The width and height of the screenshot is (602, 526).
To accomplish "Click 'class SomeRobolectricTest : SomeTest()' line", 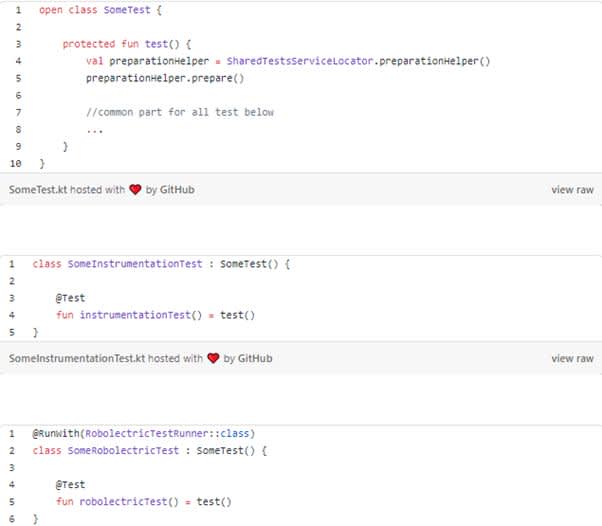I will pyautogui.click(x=150, y=451).
